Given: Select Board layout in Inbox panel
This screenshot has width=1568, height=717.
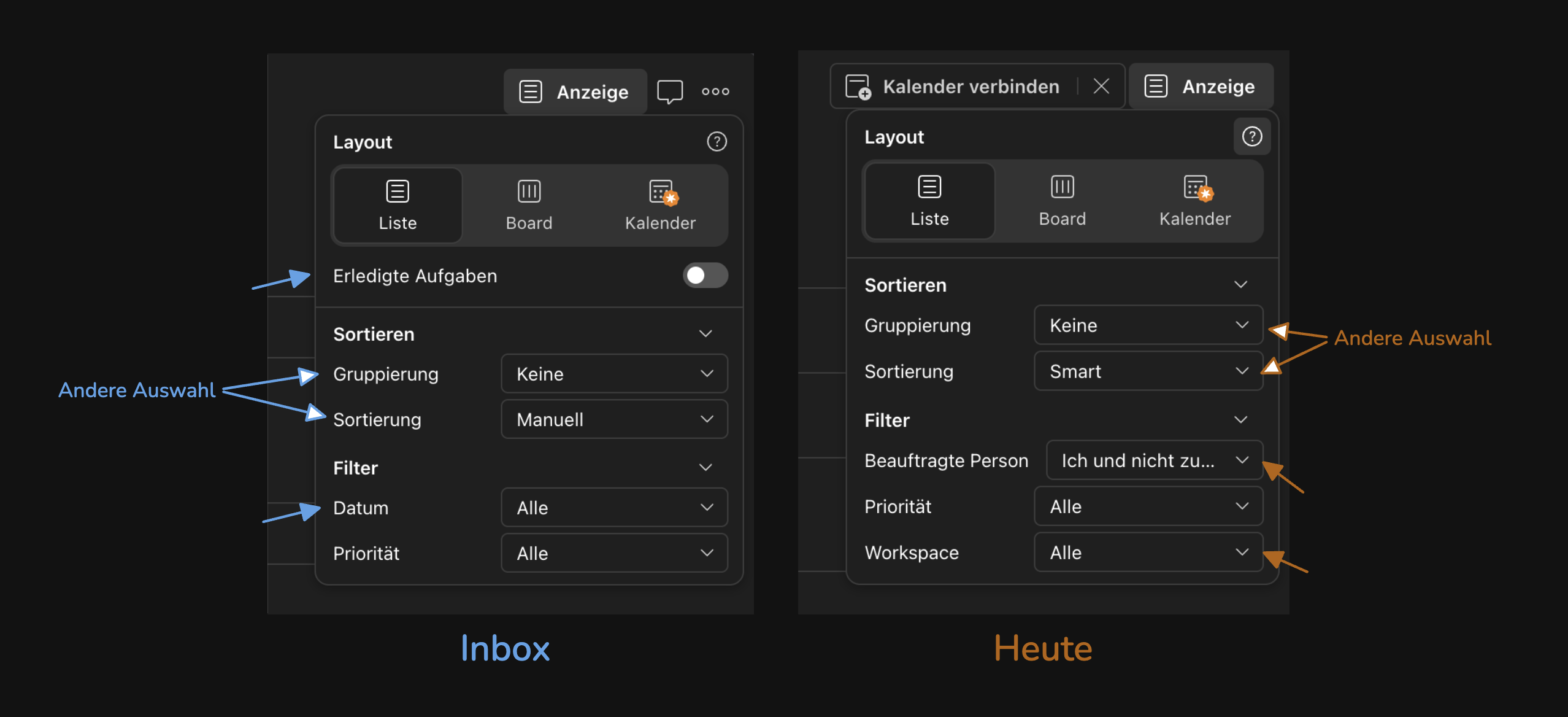Looking at the screenshot, I should pos(529,205).
